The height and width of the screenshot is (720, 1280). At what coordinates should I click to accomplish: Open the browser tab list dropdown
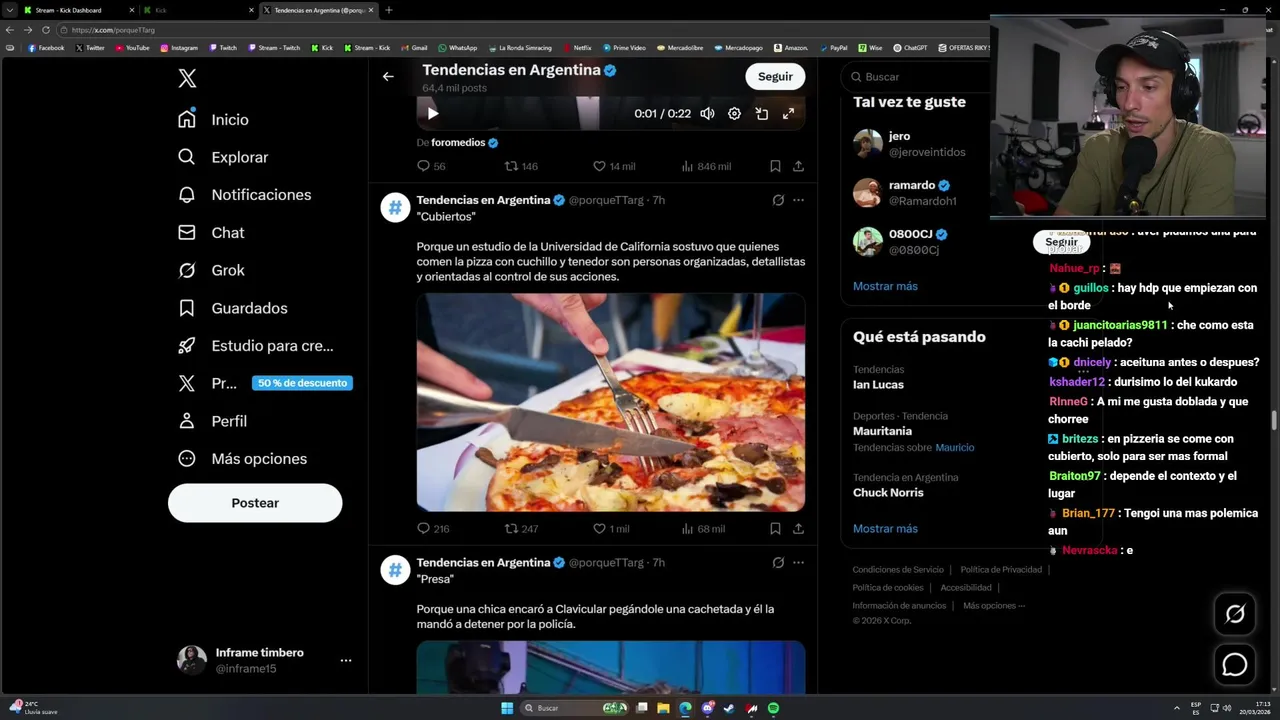pyautogui.click(x=8, y=10)
